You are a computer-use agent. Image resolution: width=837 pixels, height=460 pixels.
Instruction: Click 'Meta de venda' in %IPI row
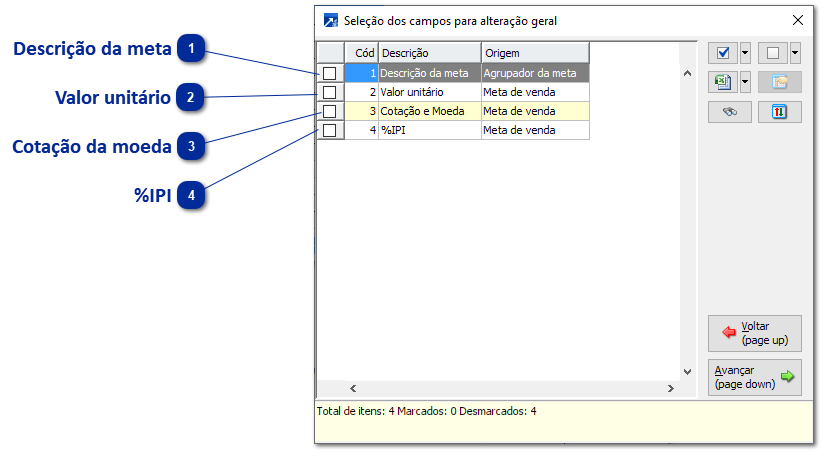(x=535, y=130)
